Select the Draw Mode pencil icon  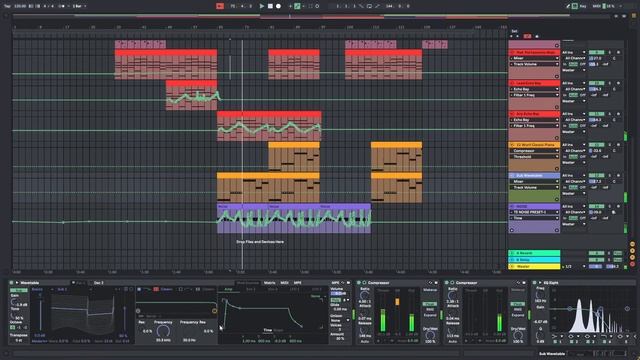pyautogui.click(x=568, y=6)
